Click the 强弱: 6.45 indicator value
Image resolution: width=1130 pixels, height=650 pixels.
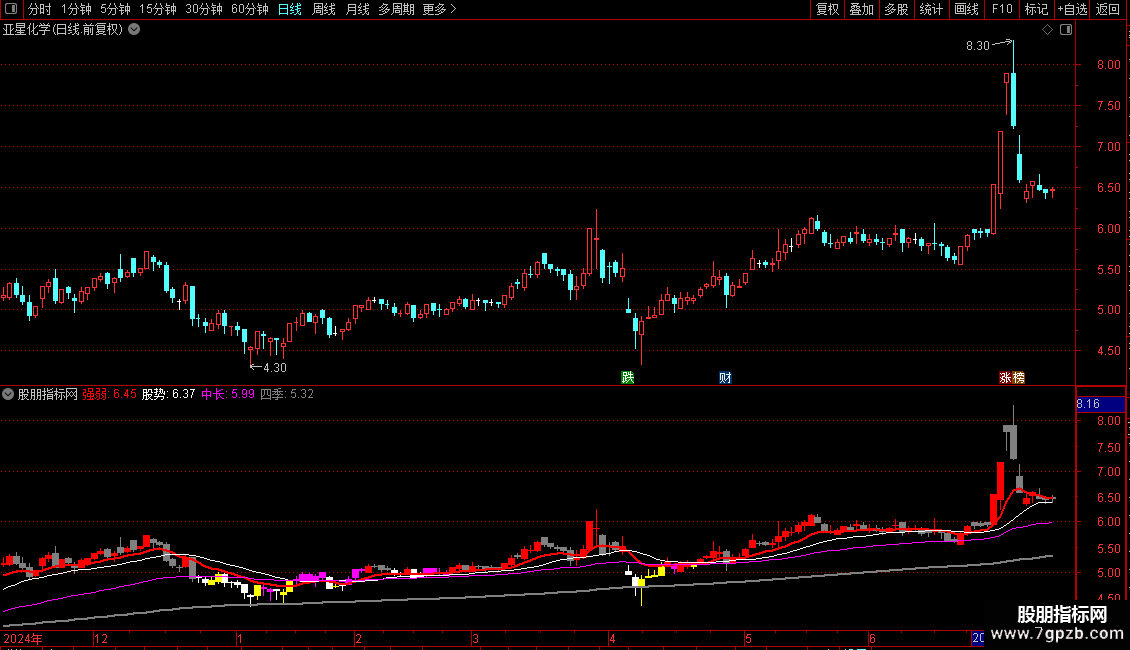pyautogui.click(x=110, y=394)
